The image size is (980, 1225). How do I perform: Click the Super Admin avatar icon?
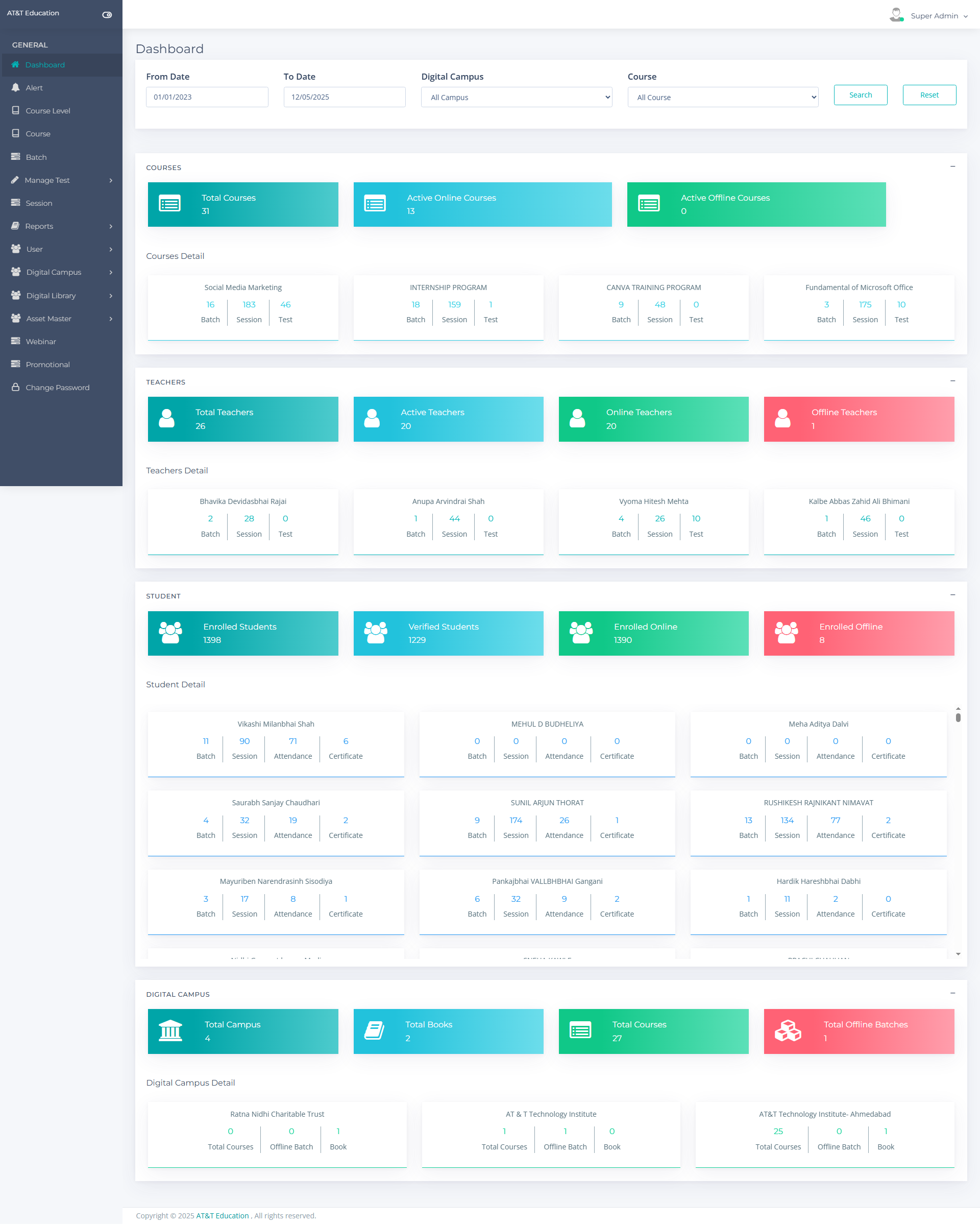[896, 15]
